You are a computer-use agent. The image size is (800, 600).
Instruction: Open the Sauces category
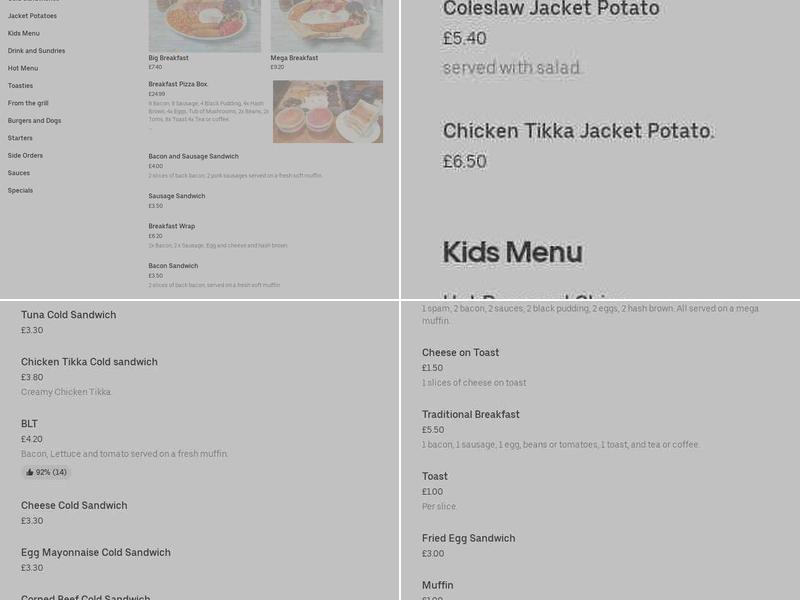(x=18, y=173)
